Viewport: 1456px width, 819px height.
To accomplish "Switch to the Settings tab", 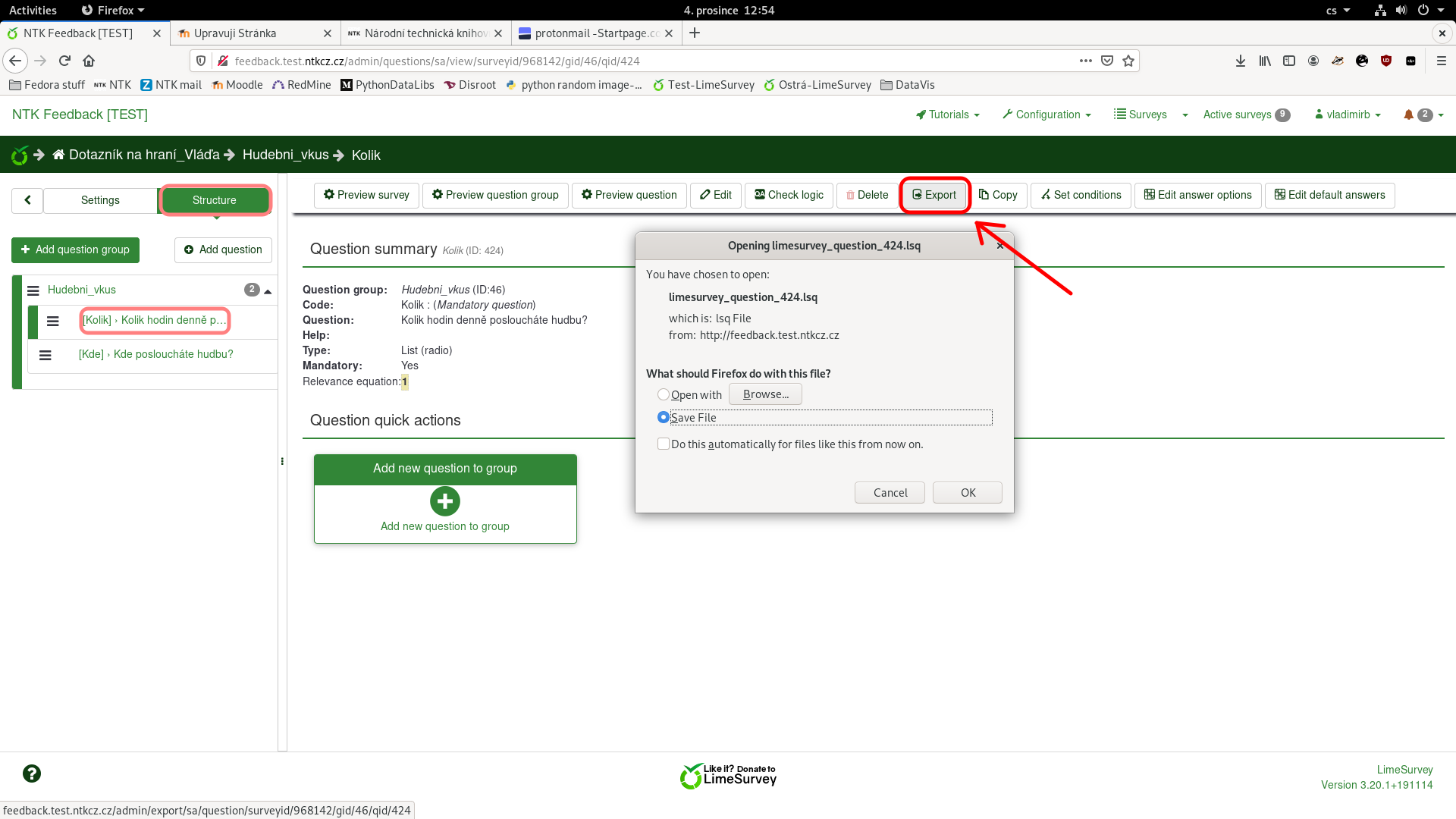I will (99, 200).
